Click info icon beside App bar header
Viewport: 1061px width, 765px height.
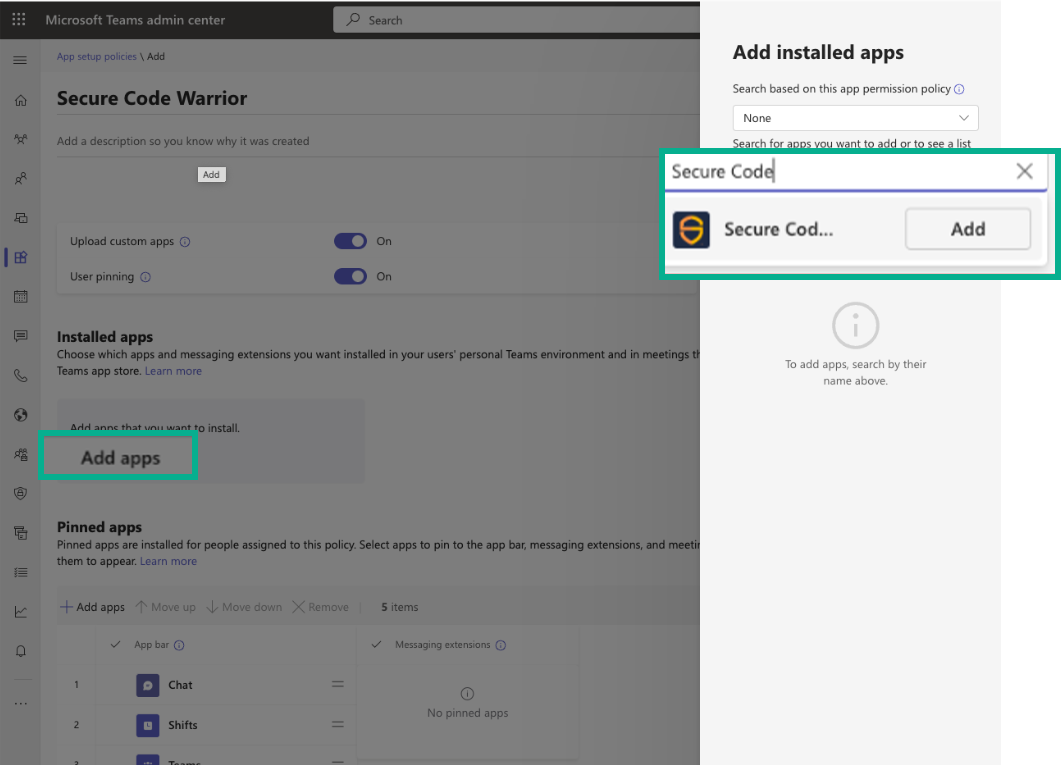pos(179,645)
